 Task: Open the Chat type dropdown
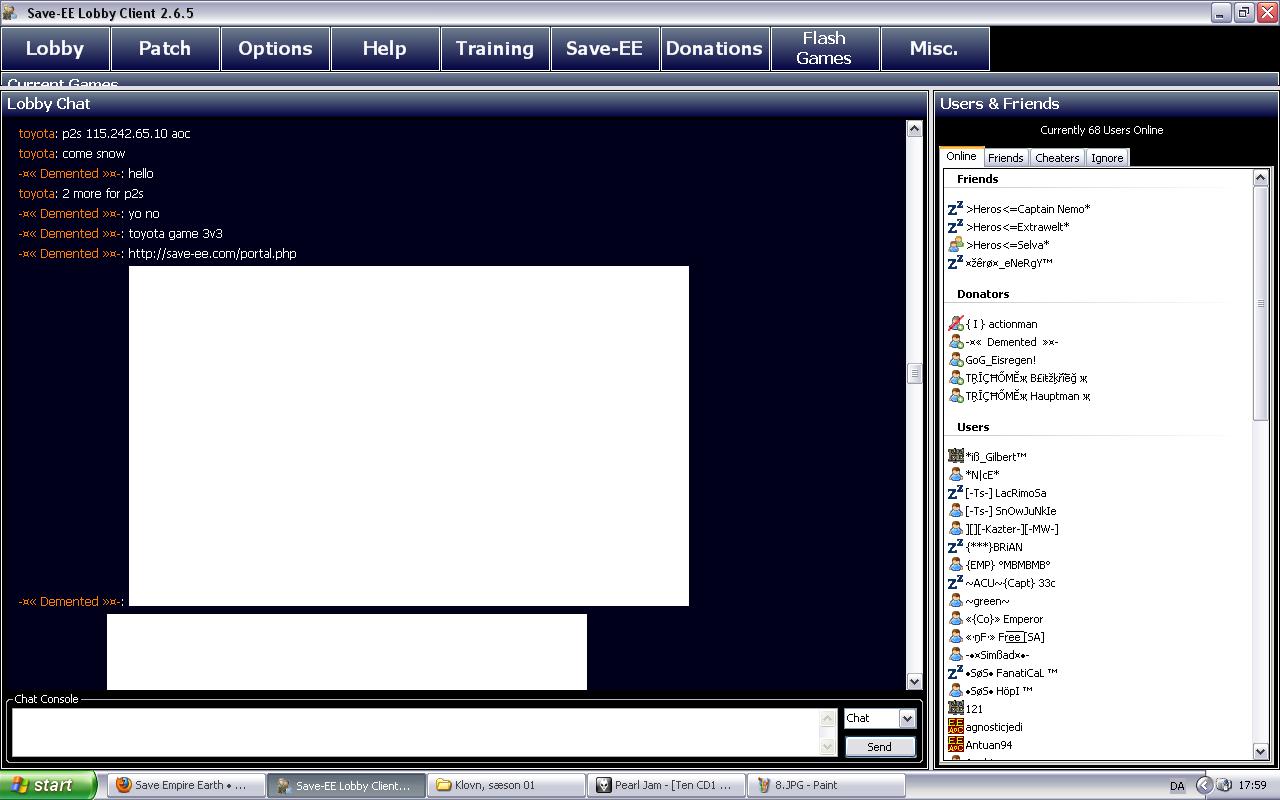pyautogui.click(x=906, y=718)
